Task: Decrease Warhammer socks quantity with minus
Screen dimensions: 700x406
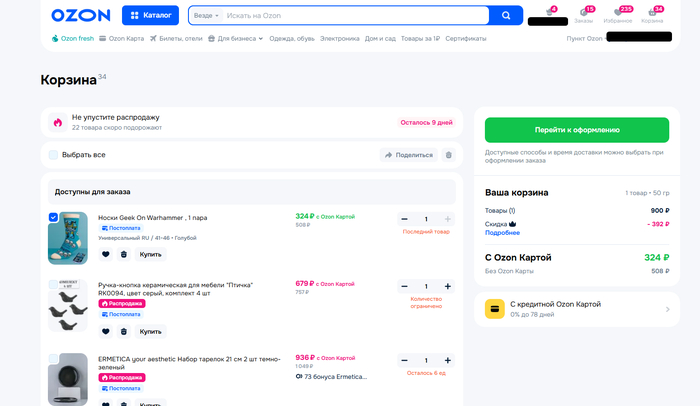Action: [404, 219]
